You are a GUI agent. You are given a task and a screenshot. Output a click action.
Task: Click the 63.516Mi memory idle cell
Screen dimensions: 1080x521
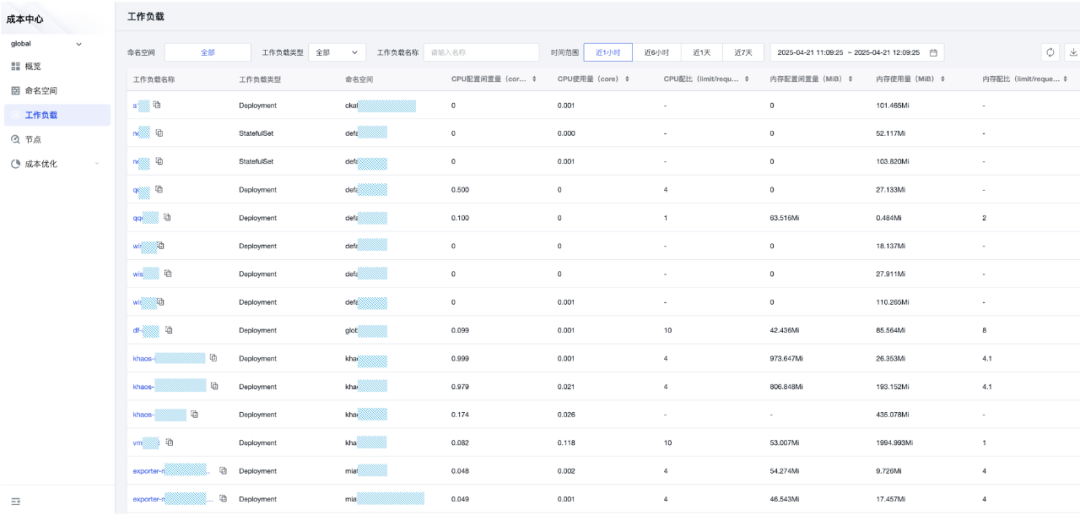click(x=785, y=218)
